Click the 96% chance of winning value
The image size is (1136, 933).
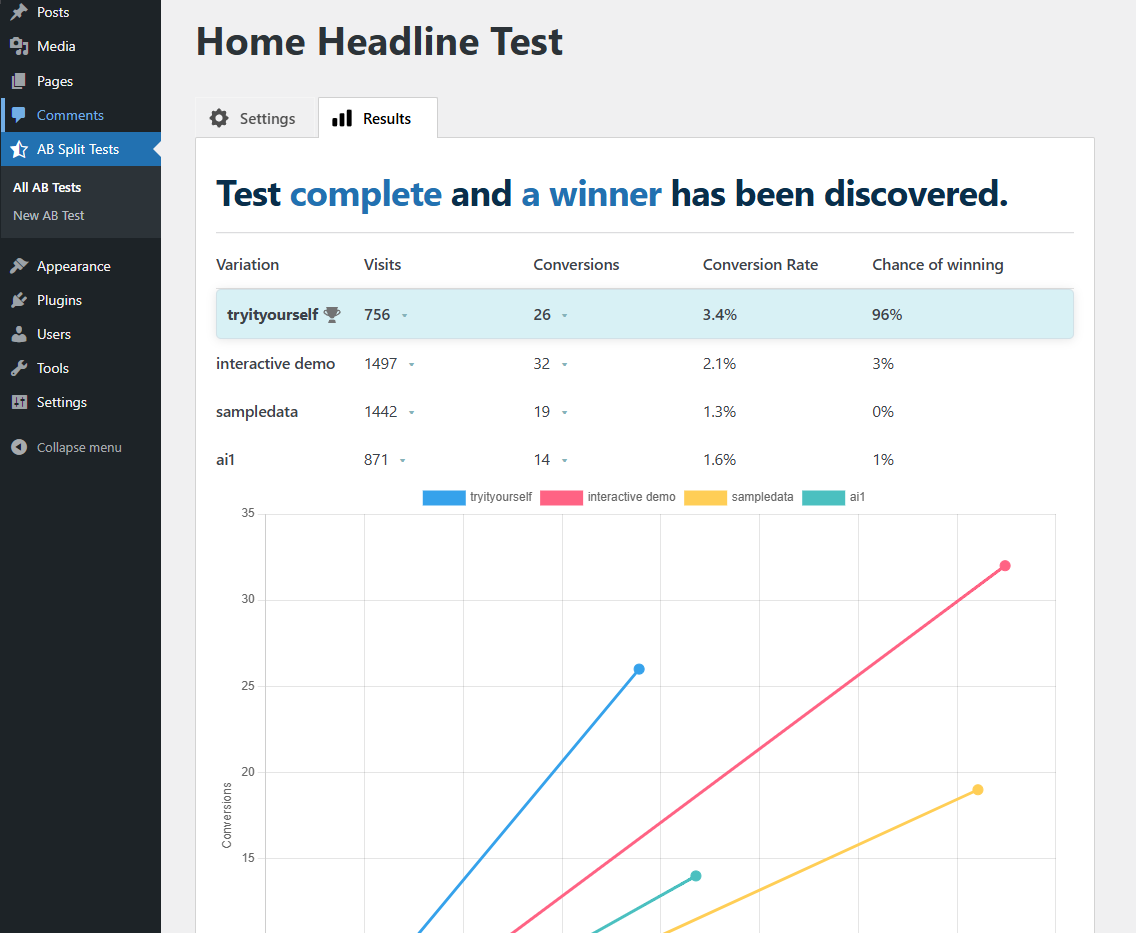pos(887,314)
